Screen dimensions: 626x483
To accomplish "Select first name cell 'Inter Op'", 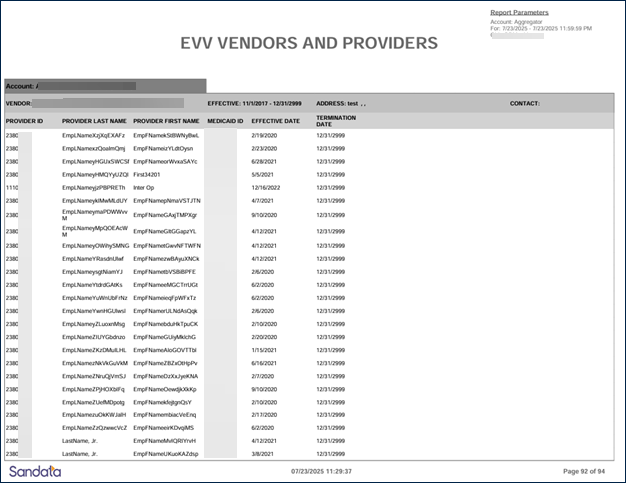I will [x=144, y=187].
